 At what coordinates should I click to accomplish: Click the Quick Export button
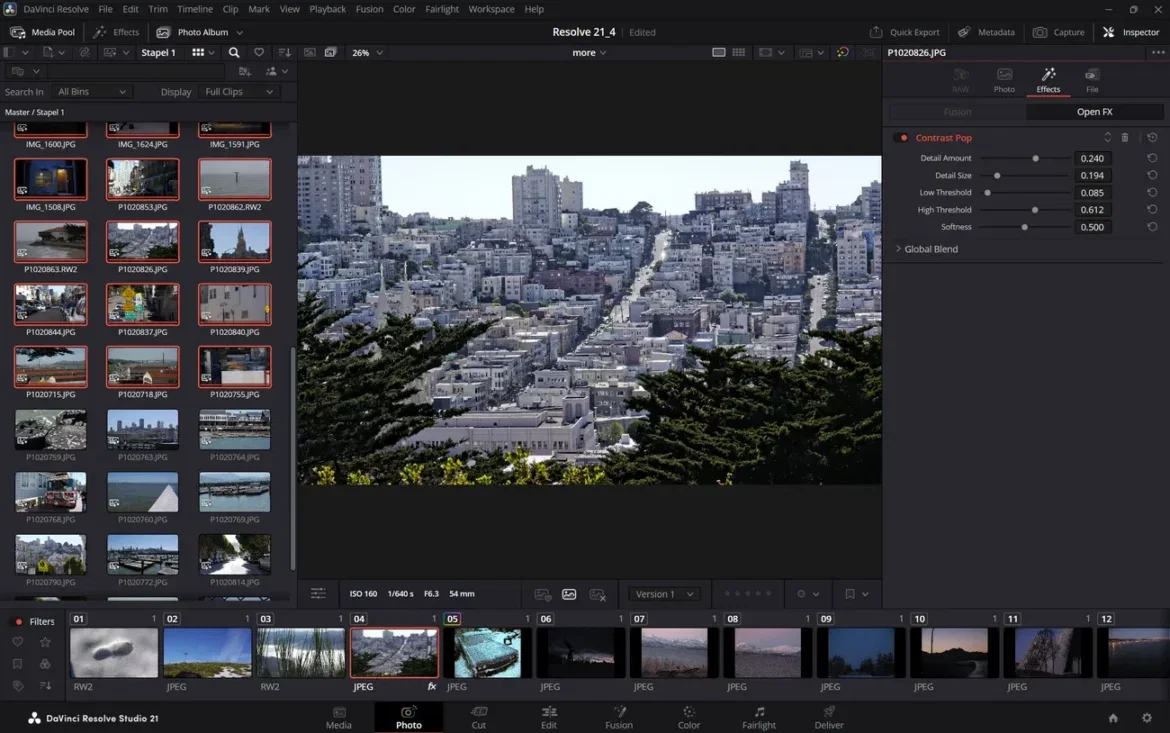coord(904,32)
